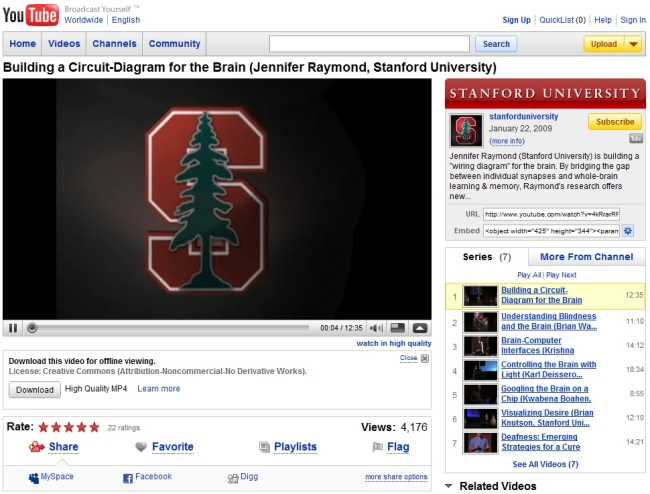Click watch in high quality link
The height and width of the screenshot is (494, 650).
pos(394,343)
